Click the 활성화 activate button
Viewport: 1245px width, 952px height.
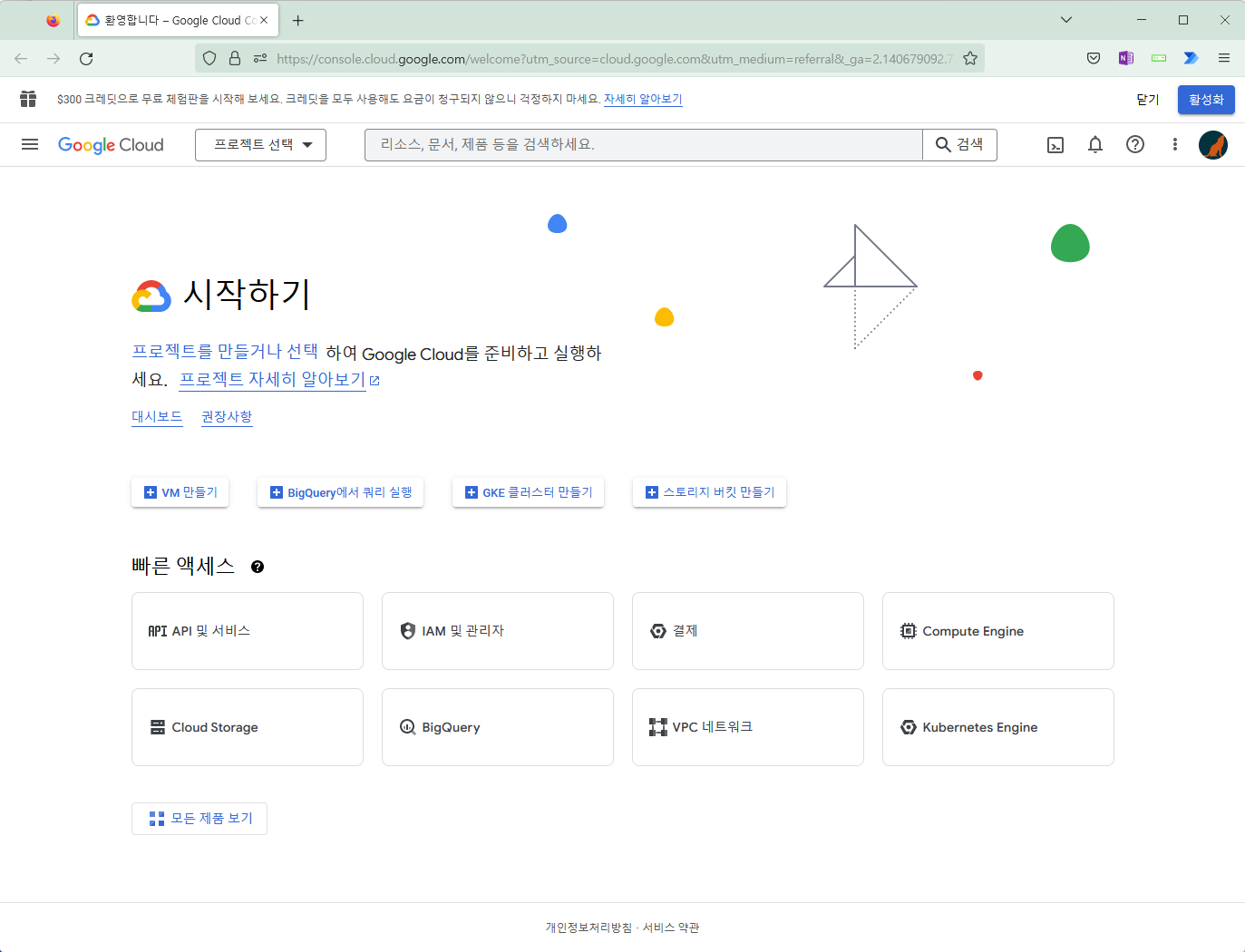pos(1206,100)
